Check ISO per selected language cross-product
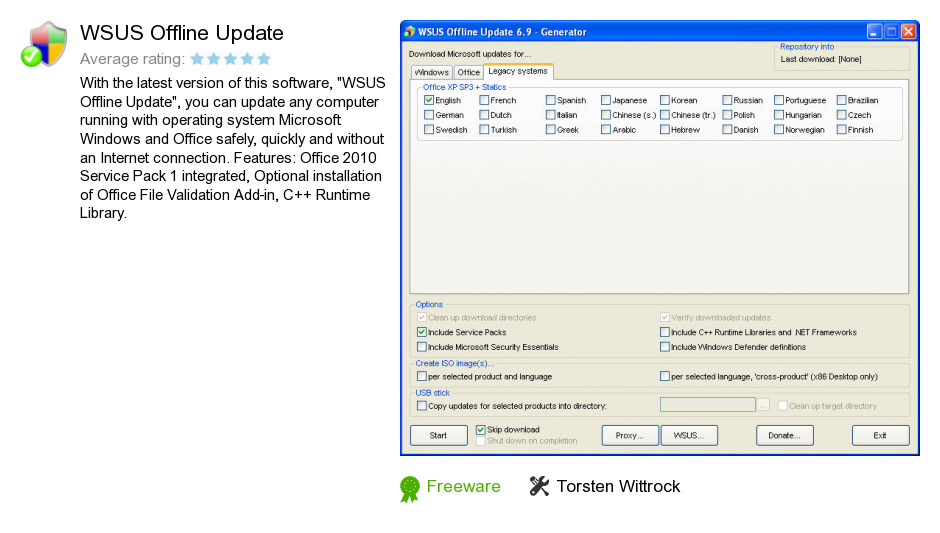Image resolution: width=940 pixels, height=533 pixels. click(x=664, y=376)
